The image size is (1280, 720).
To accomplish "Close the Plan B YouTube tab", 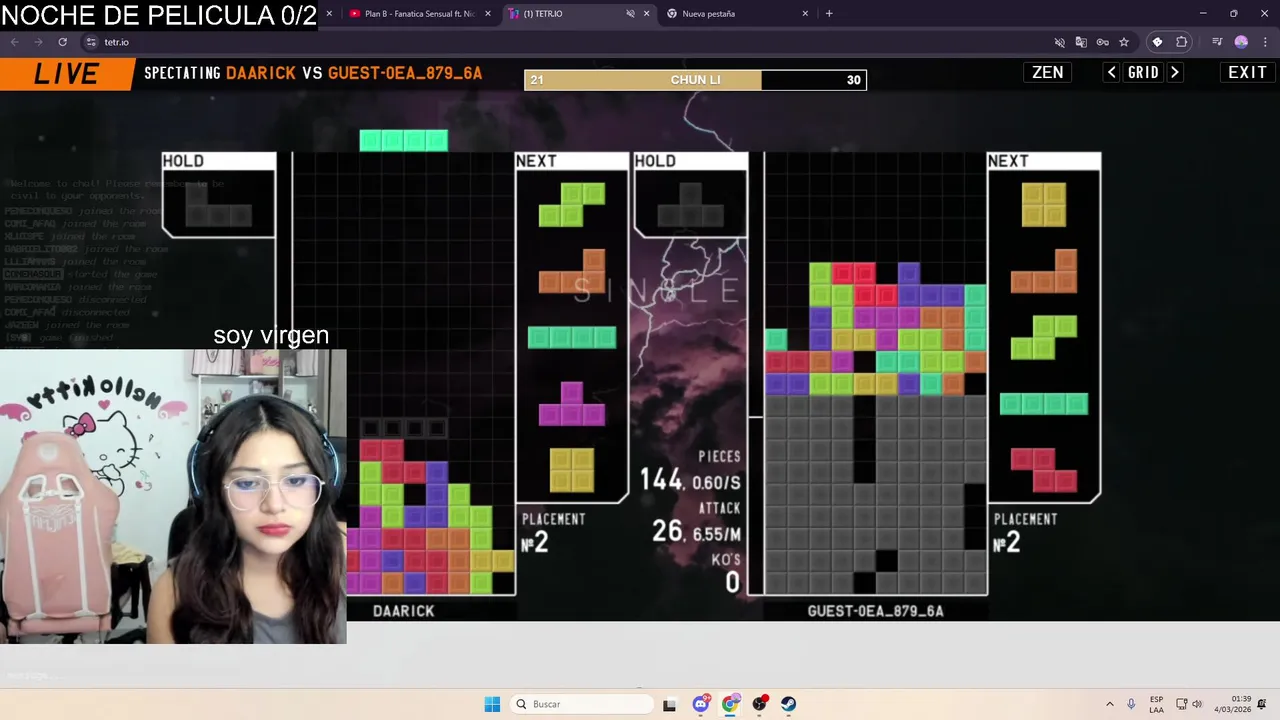I will click(x=488, y=14).
